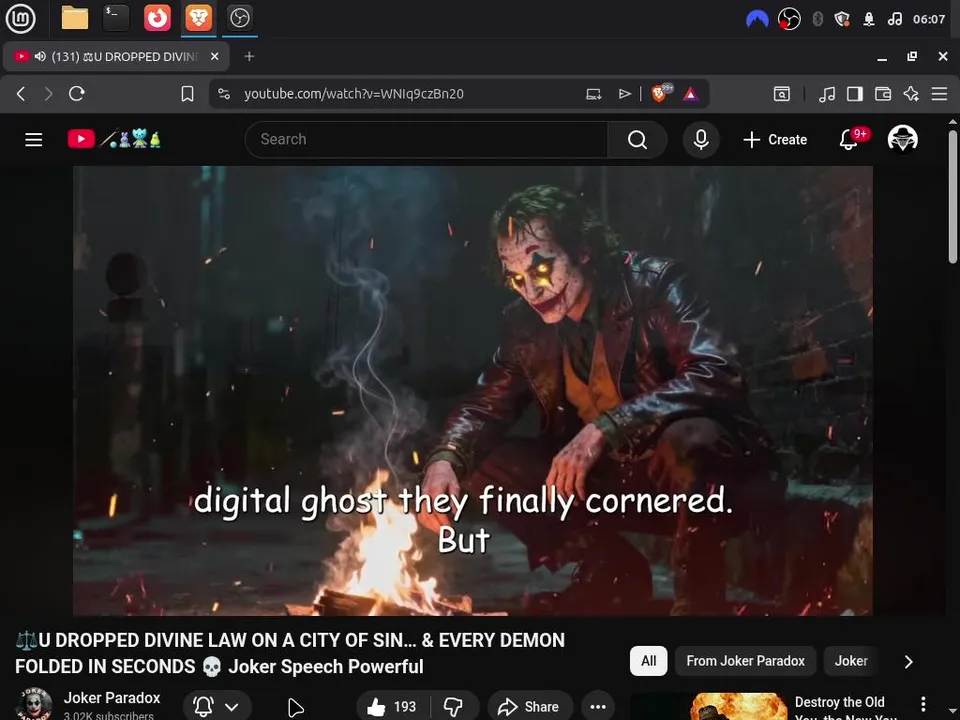The height and width of the screenshot is (720, 960).
Task: Open the account avatar menu
Action: (x=902, y=139)
